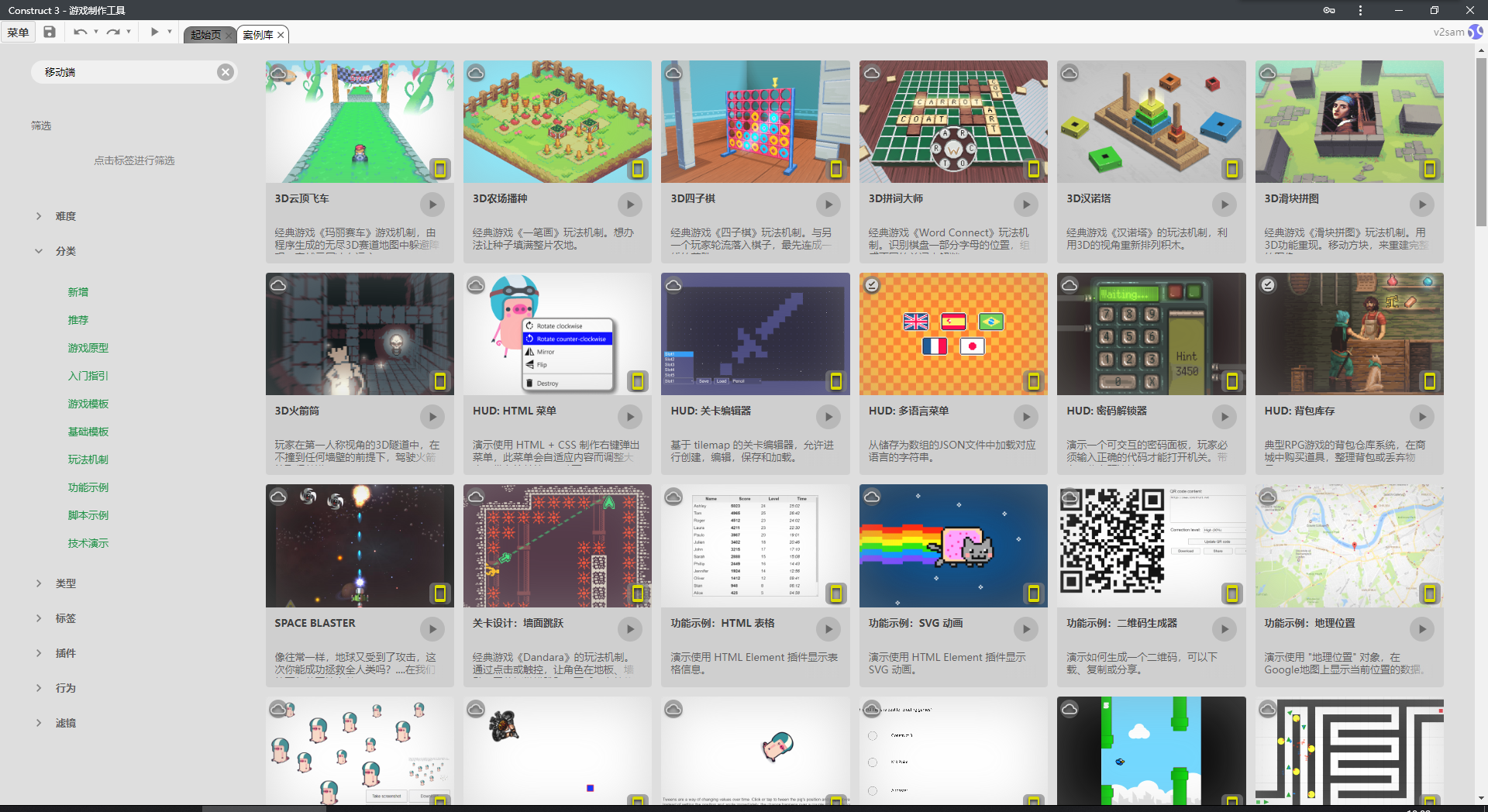Play the 功能示例: 地理位置 example preview

tap(1422, 629)
